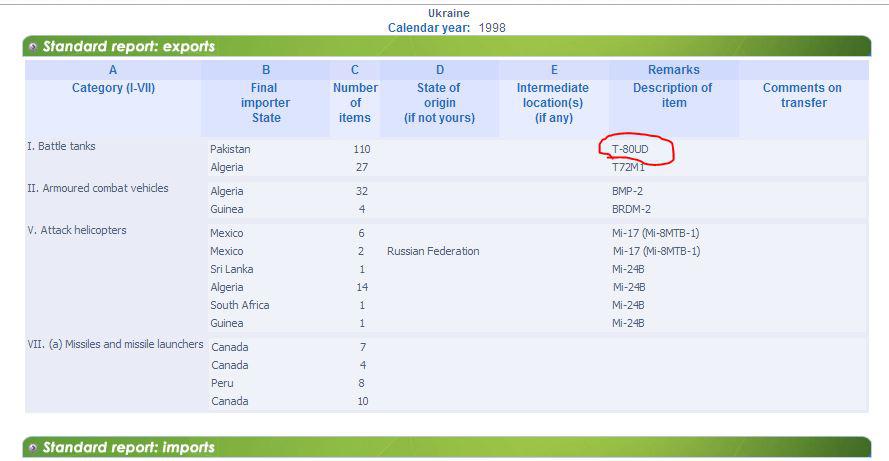The image size is (889, 461).
Task: Expand the Standard report: imports section icon
Action: (33, 447)
